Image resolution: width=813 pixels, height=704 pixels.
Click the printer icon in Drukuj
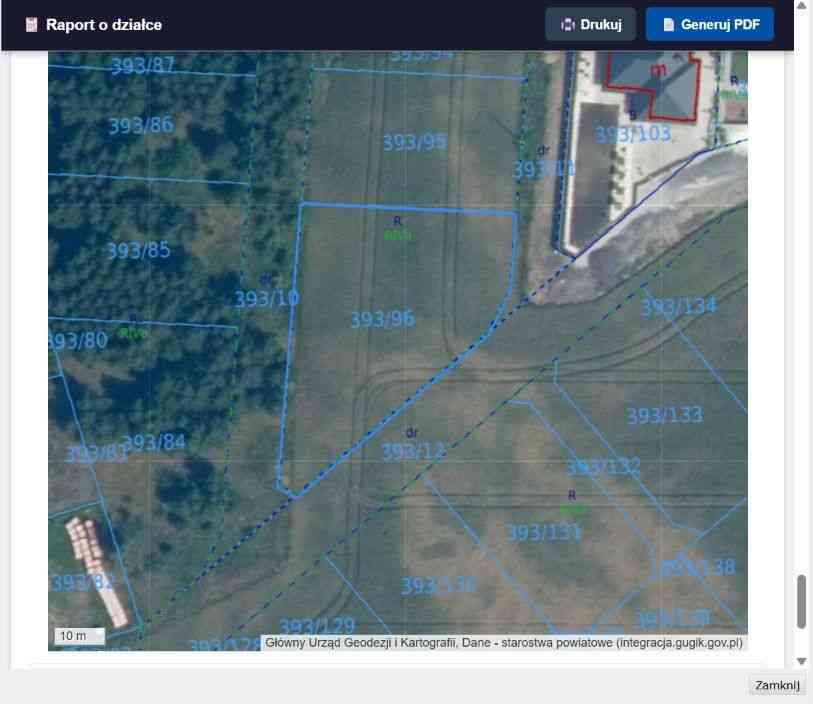568,24
